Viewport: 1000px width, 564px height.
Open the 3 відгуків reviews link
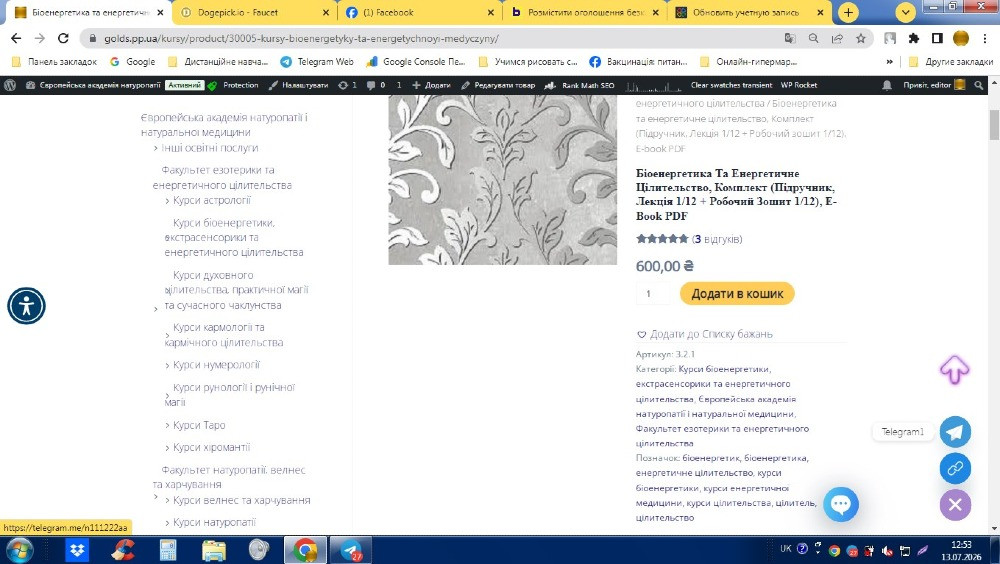[x=717, y=239]
